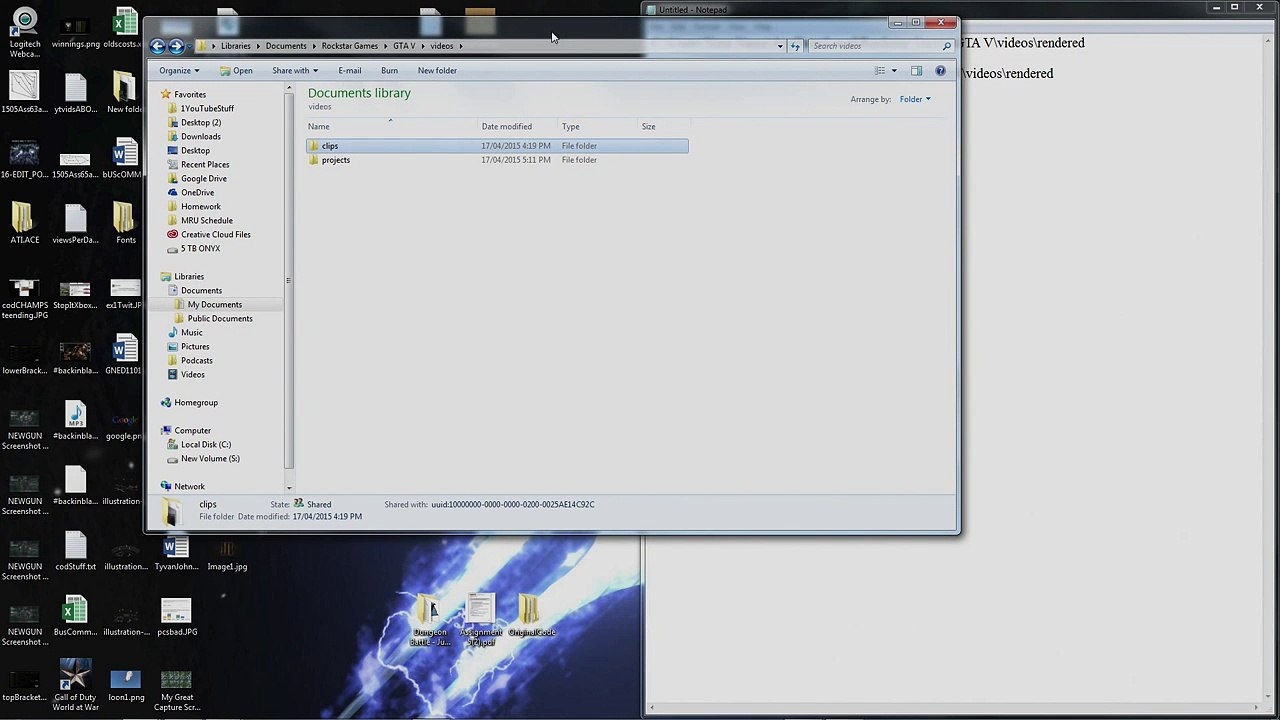Open 1YouTubeStuff in Favorites
This screenshot has height=720, width=1280.
pos(206,108)
